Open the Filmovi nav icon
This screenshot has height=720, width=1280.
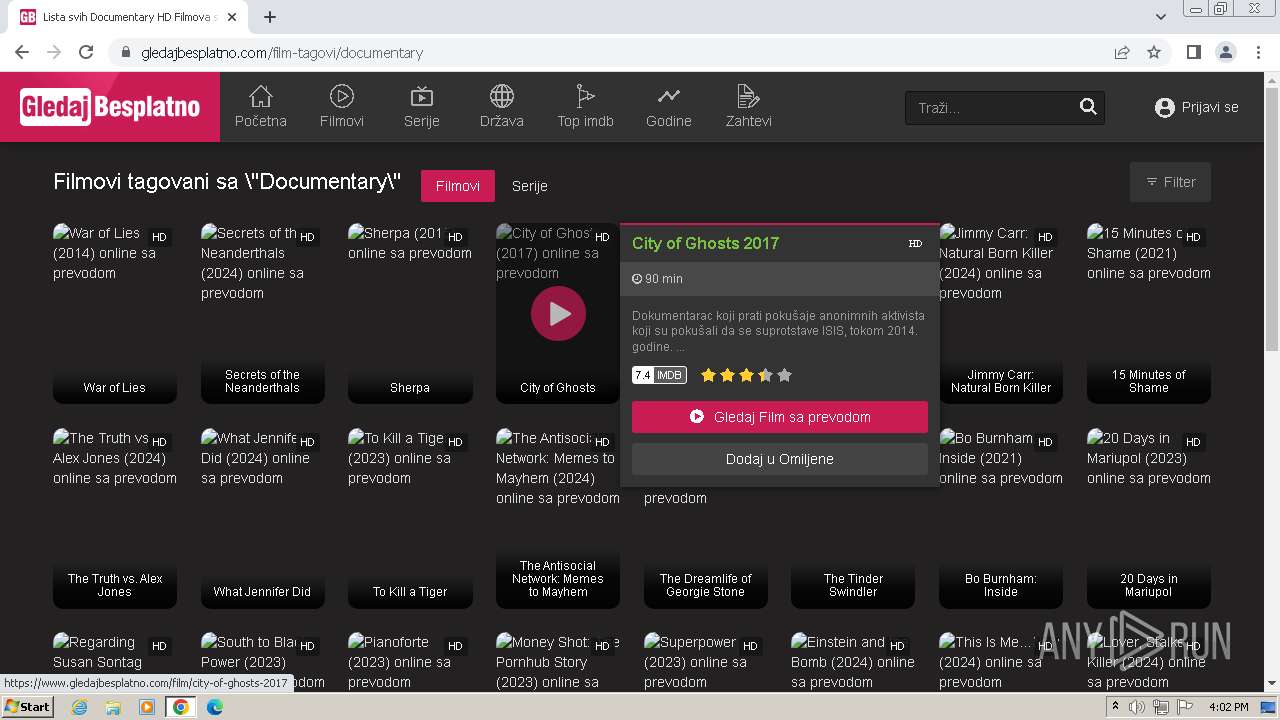tap(341, 96)
